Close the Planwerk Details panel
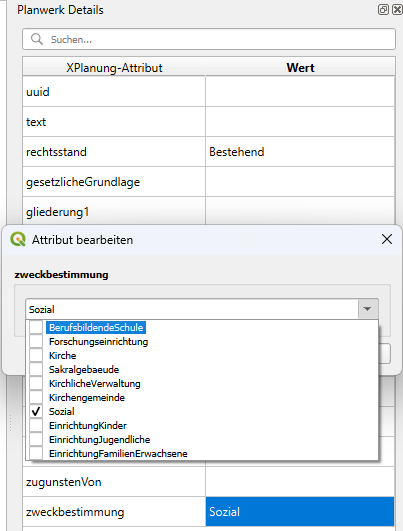The width and height of the screenshot is (403, 531). tap(397, 9)
